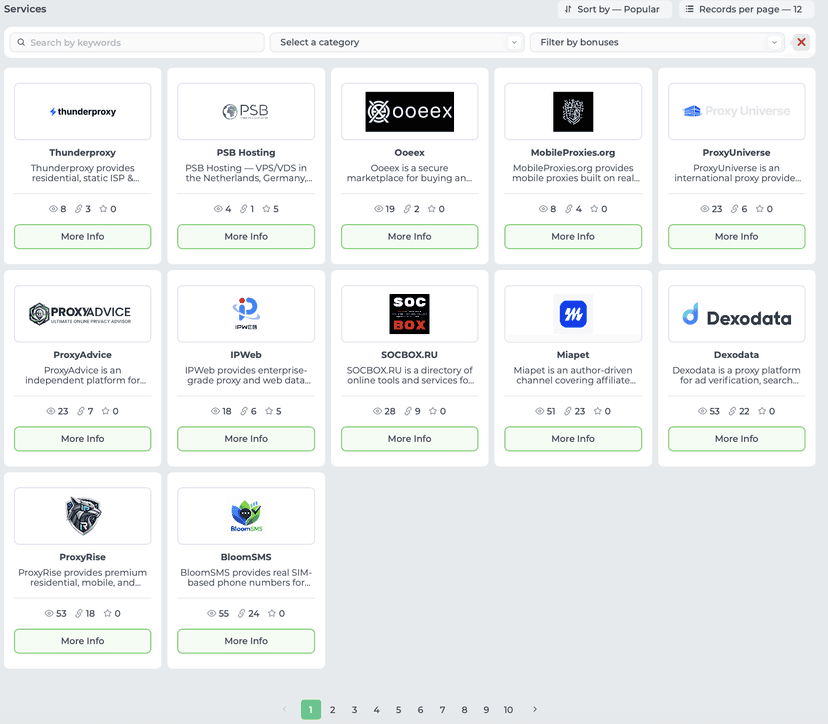Open the Records per page dropdown
The image size is (828, 724).
[746, 10]
